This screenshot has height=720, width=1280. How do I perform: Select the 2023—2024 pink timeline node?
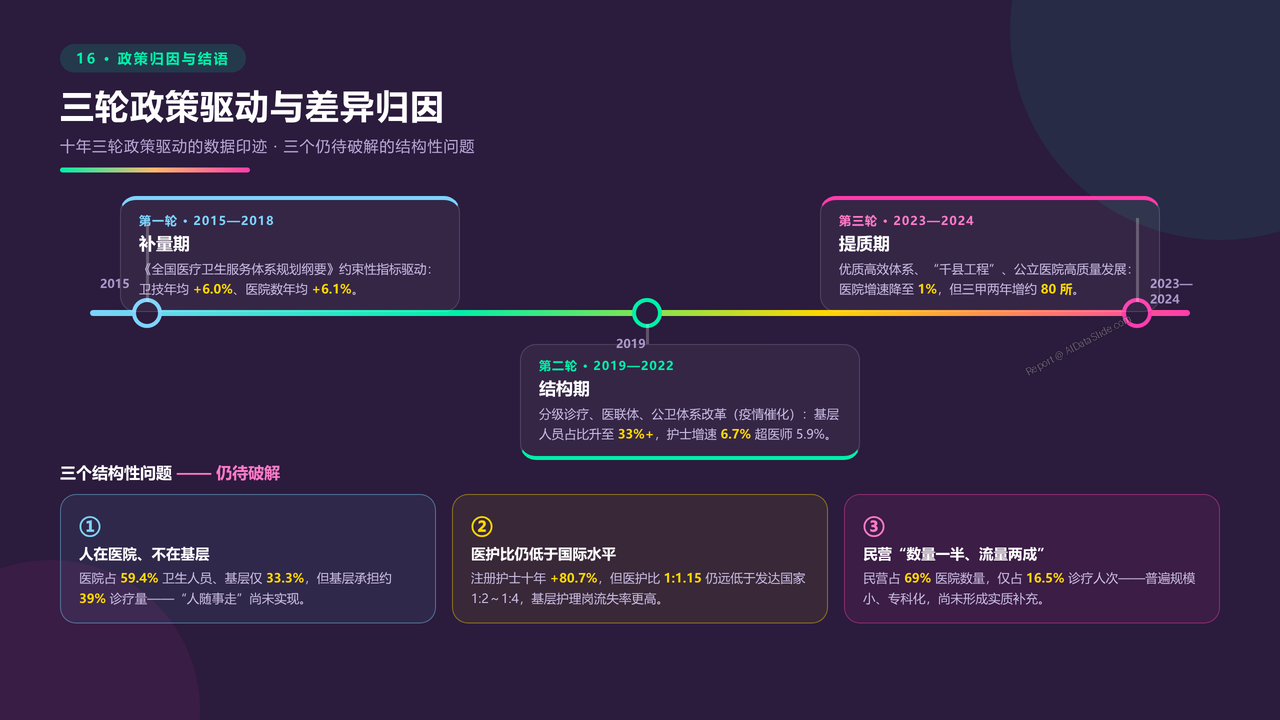coord(1137,313)
